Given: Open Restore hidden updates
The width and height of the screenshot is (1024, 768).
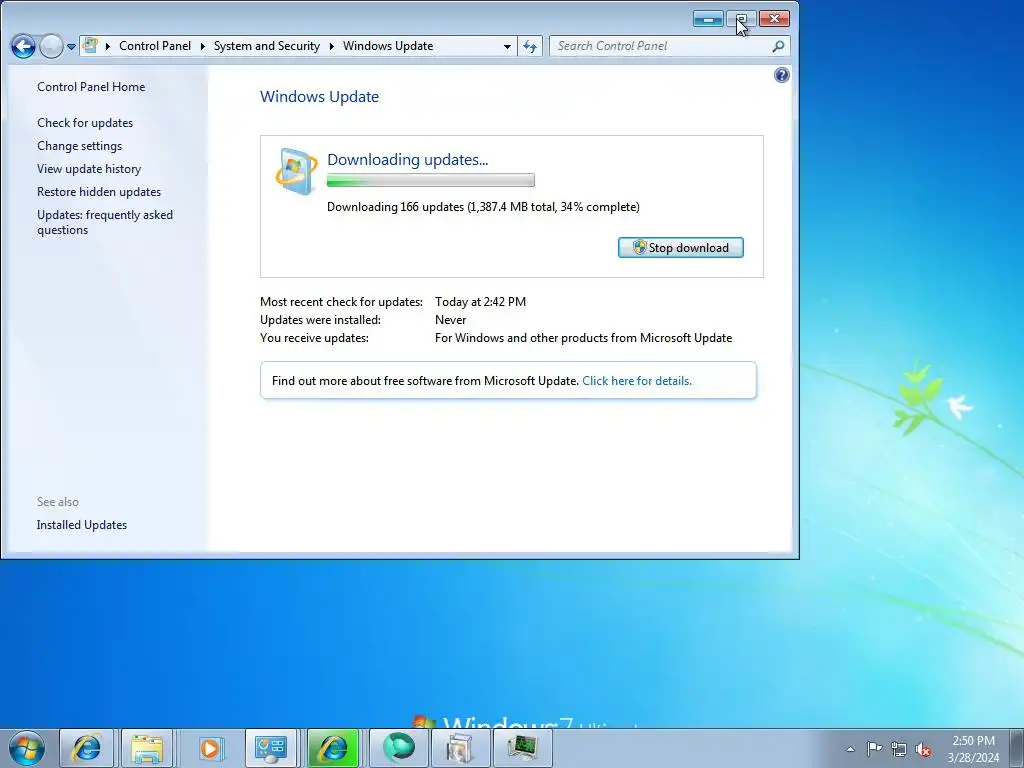Looking at the screenshot, I should click(x=99, y=192).
